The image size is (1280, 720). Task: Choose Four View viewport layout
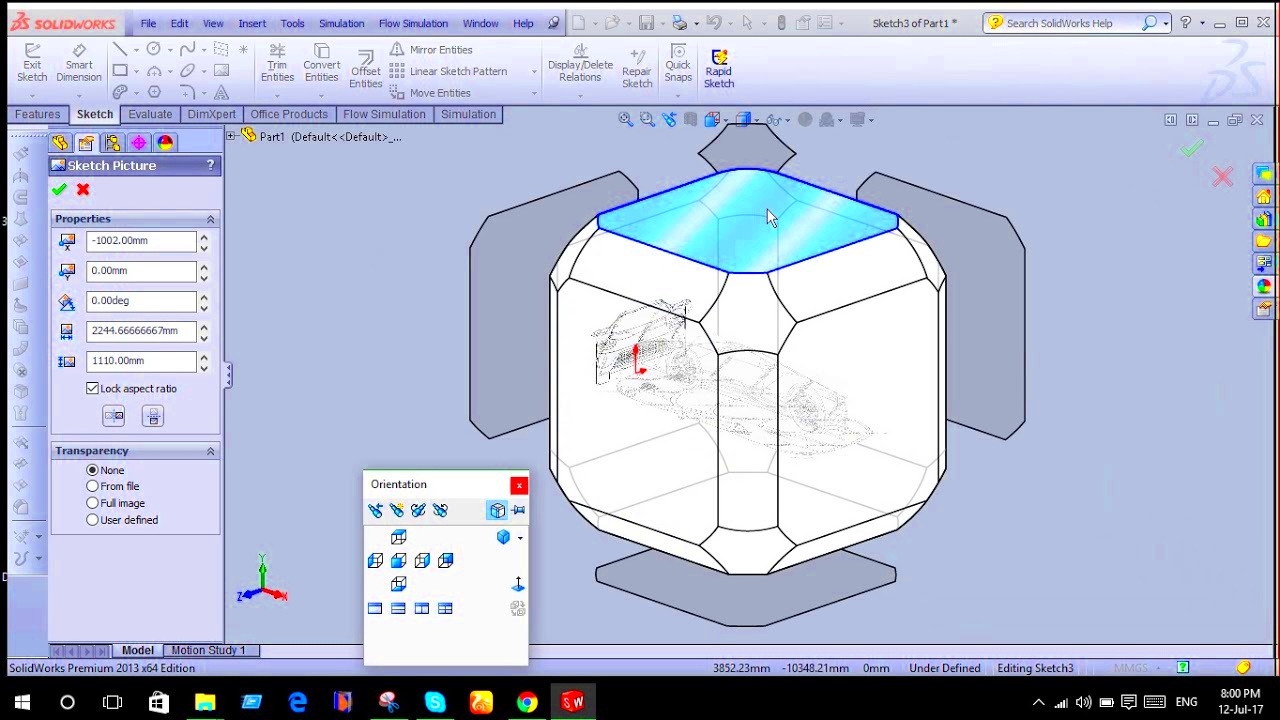pos(445,608)
